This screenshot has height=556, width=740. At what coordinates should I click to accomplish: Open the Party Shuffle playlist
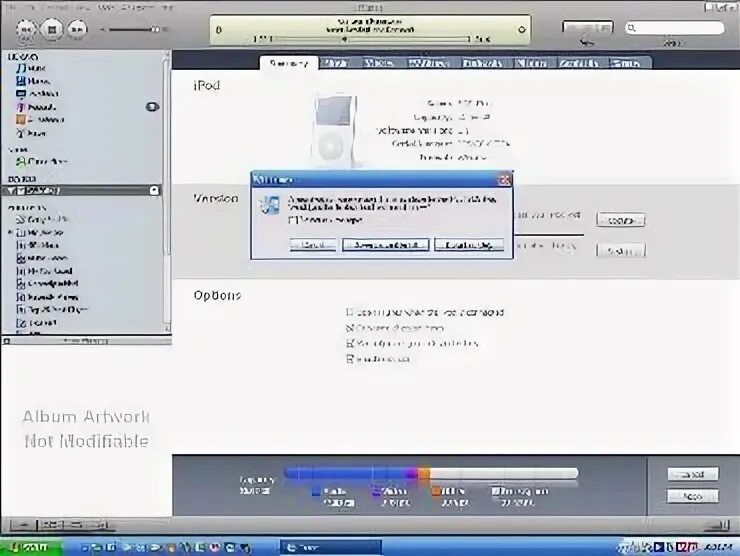tap(42, 219)
